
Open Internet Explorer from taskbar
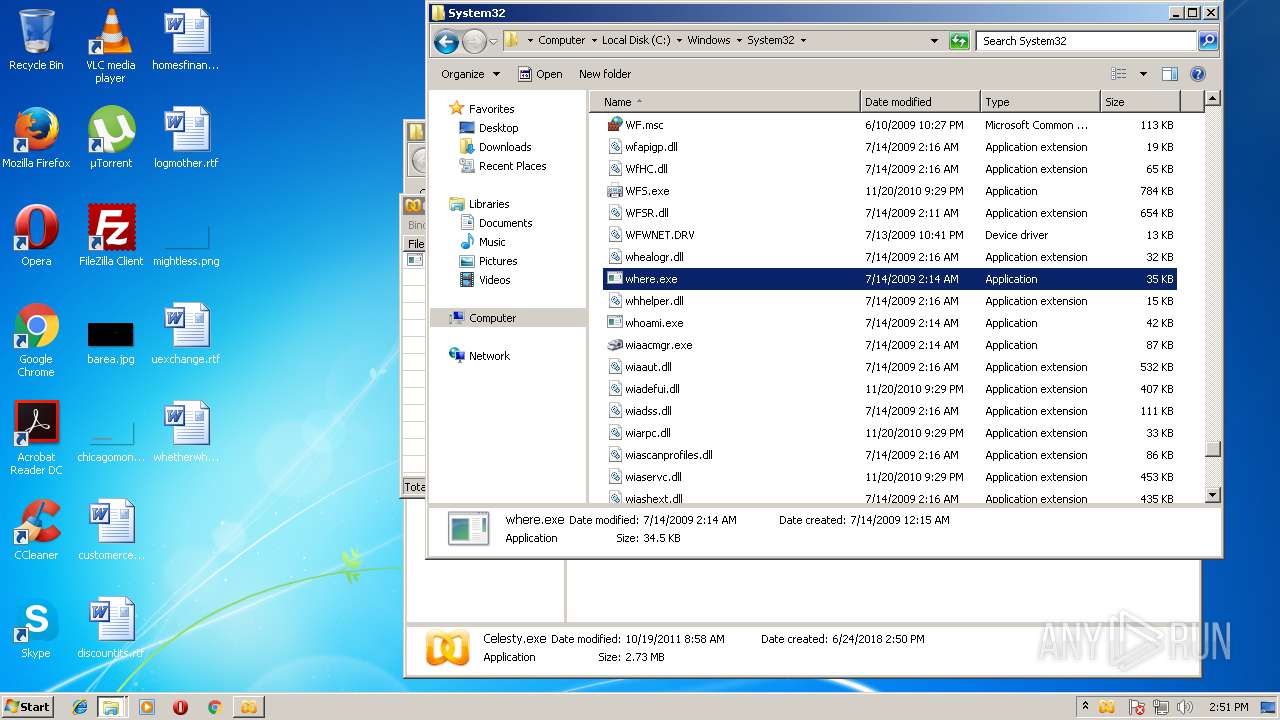point(80,707)
